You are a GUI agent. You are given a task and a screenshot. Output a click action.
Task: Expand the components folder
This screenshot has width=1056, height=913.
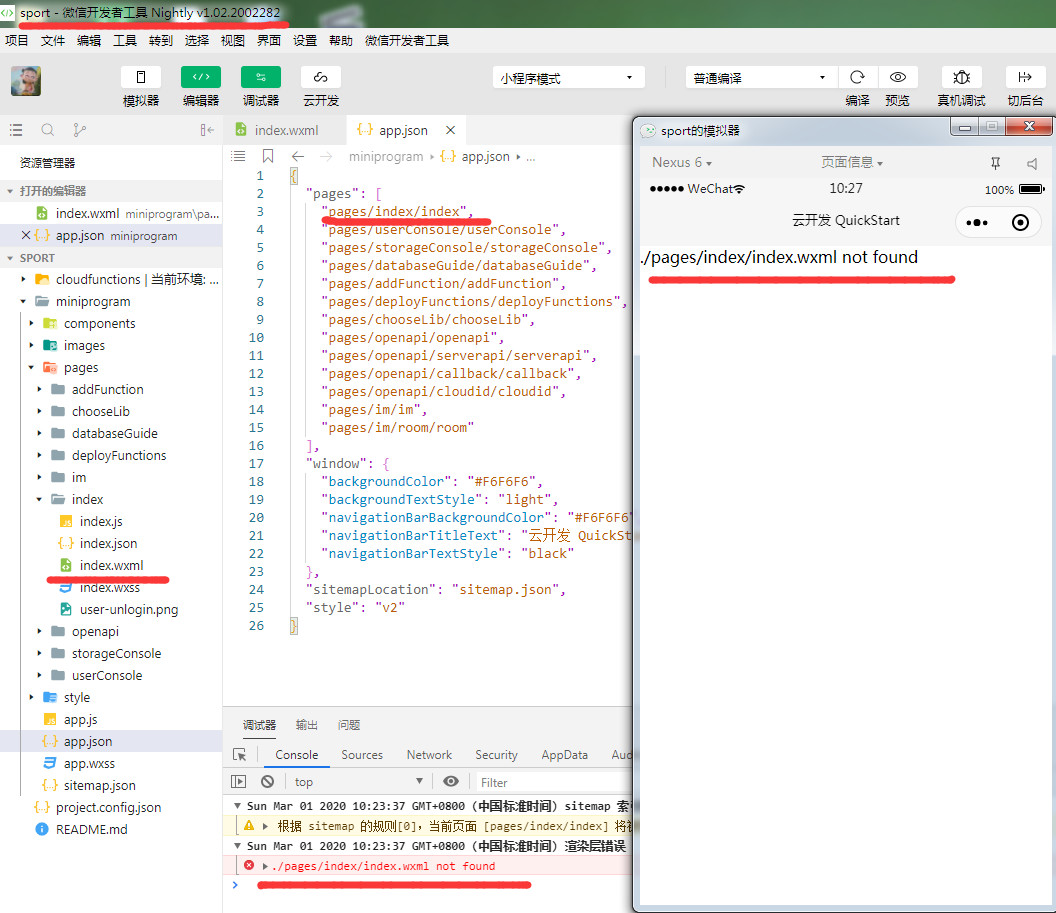tap(32, 323)
